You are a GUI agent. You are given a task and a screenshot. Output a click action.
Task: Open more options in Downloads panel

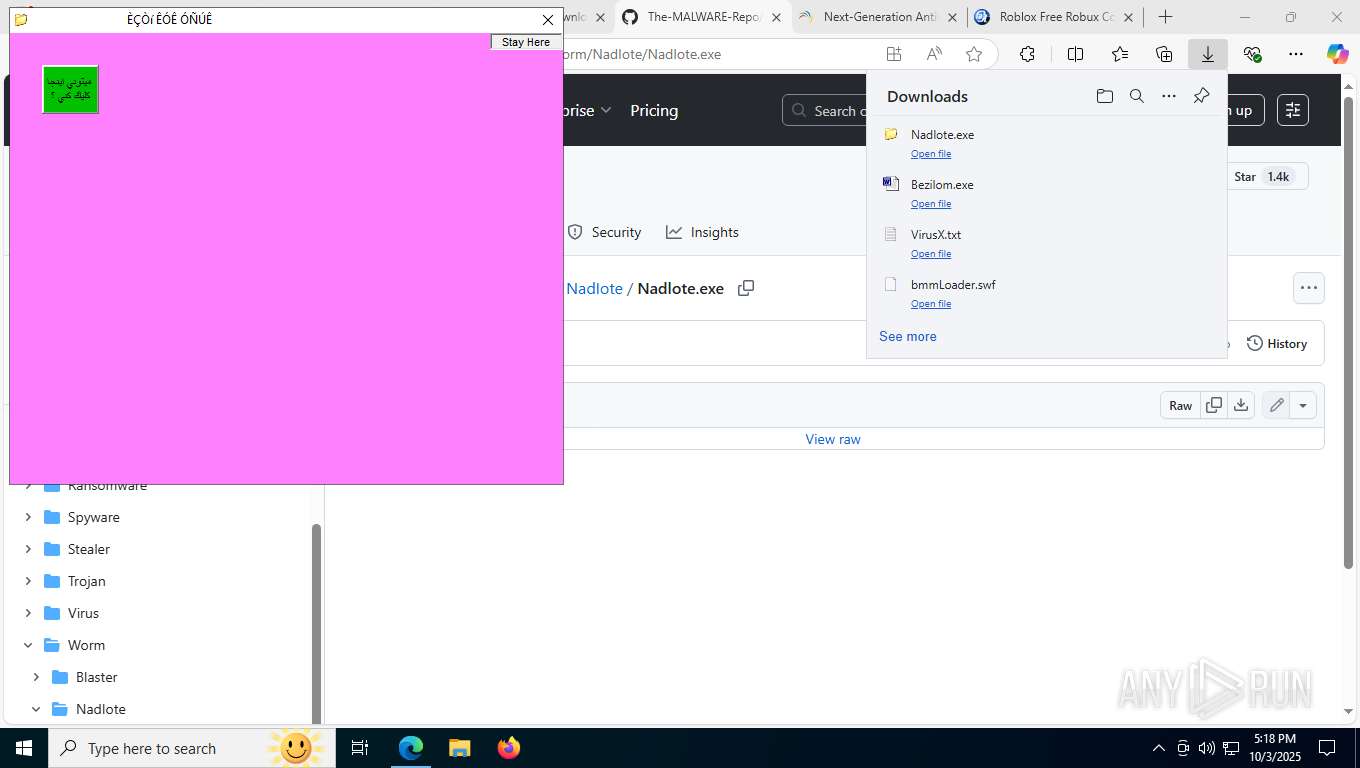pos(1168,96)
